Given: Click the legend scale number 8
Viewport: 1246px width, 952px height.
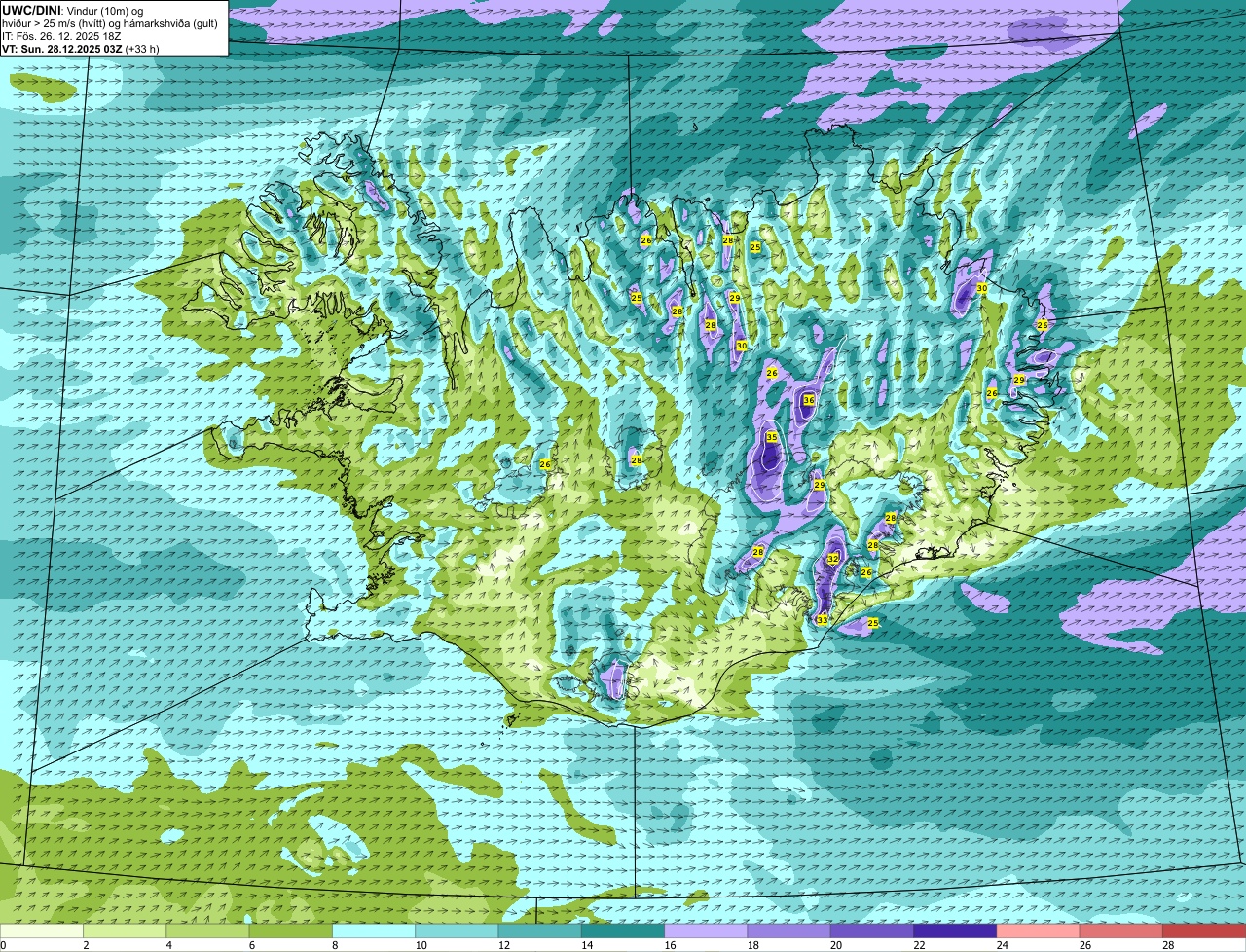Looking at the screenshot, I should [334, 945].
